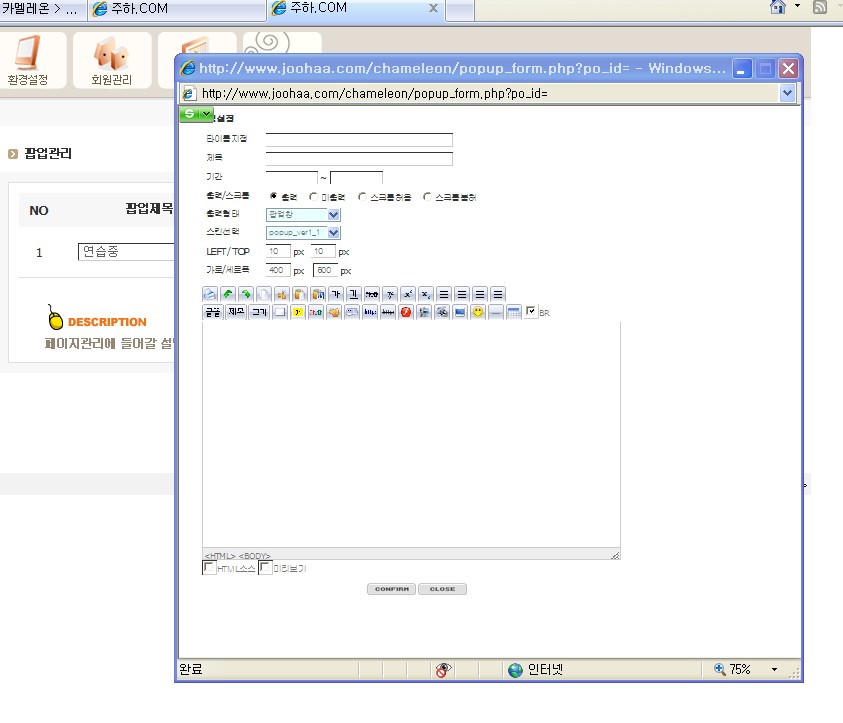Click the CONFIRM button

tap(391, 589)
